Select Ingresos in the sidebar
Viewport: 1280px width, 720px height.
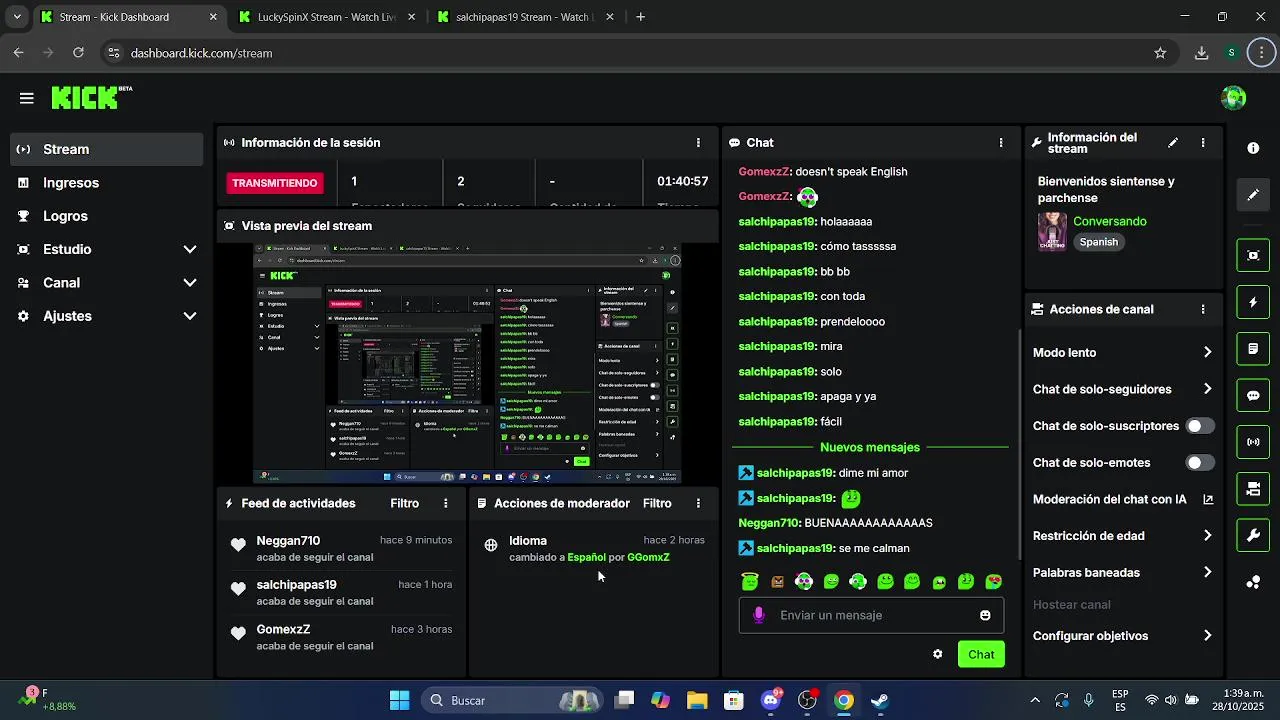click(107, 183)
